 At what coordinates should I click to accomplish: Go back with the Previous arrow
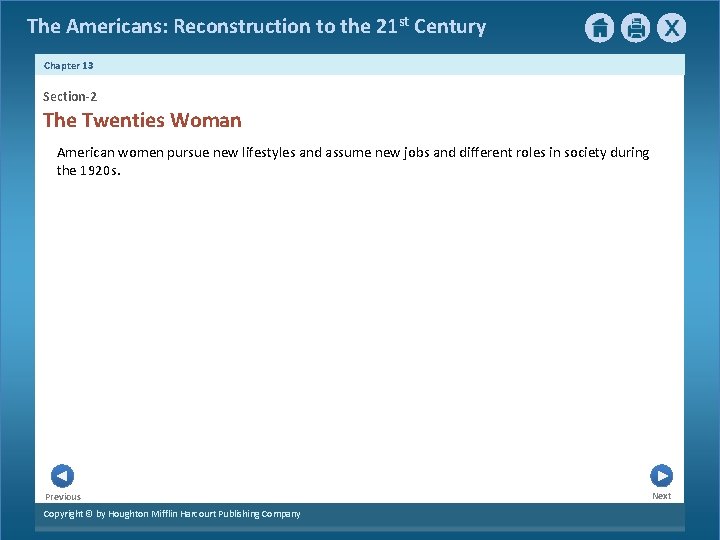click(x=62, y=476)
